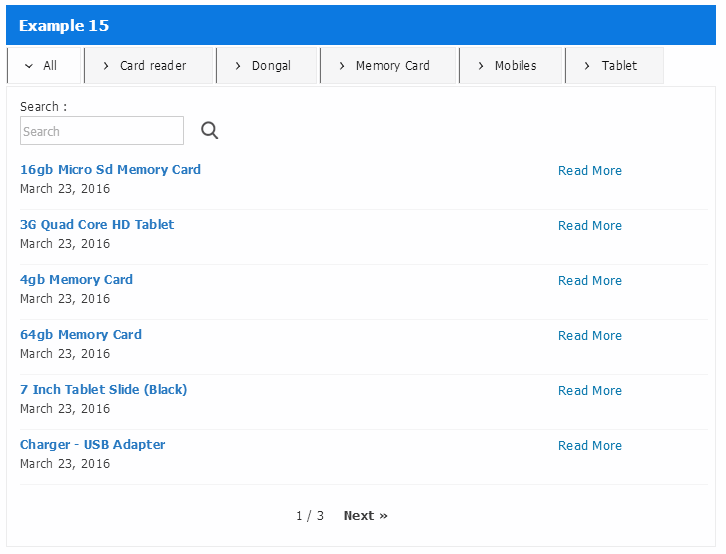This screenshot has width=726, height=554.
Task: Open the 64gb Memory Card link
Action: click(81, 335)
